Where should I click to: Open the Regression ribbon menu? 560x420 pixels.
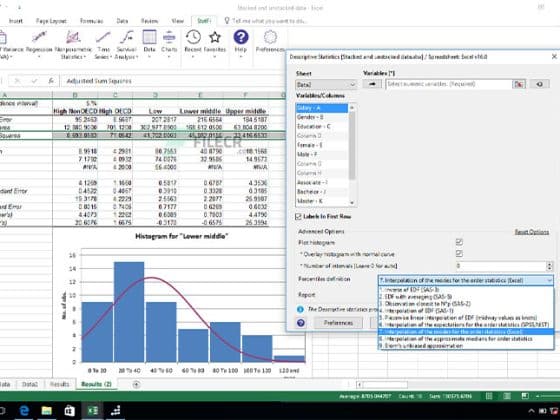point(39,44)
